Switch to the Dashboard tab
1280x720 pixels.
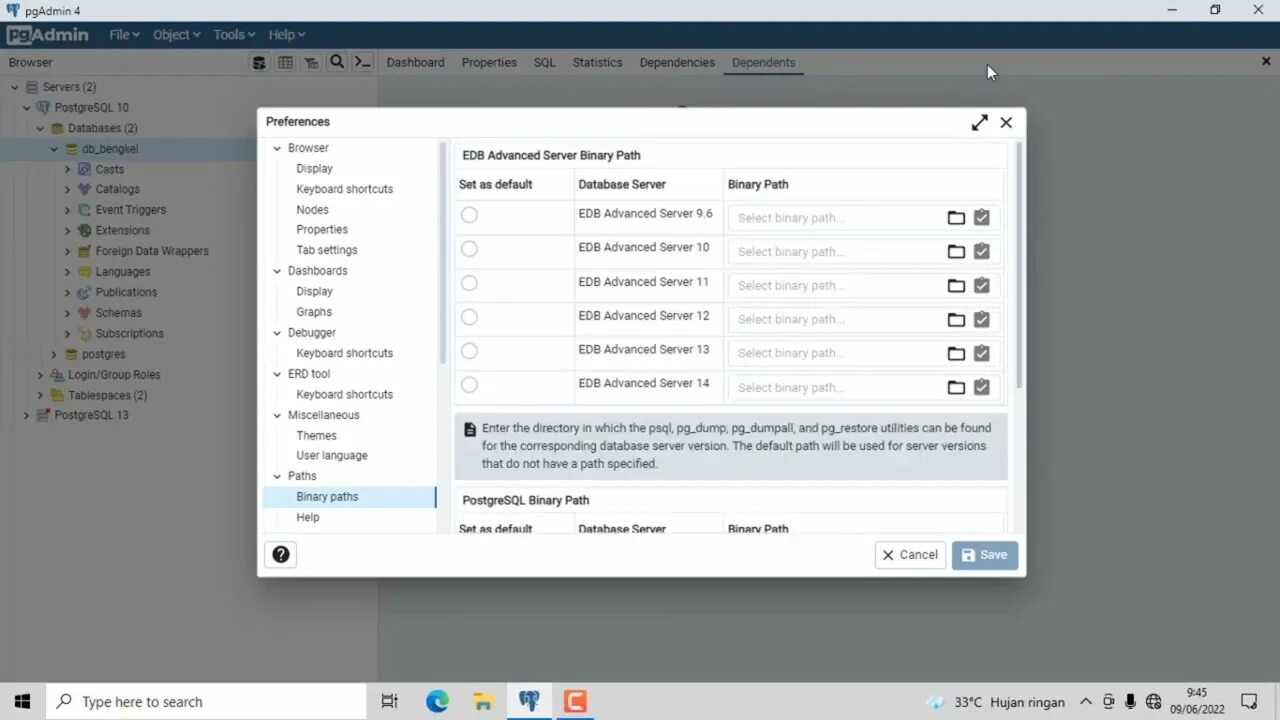pyautogui.click(x=415, y=62)
